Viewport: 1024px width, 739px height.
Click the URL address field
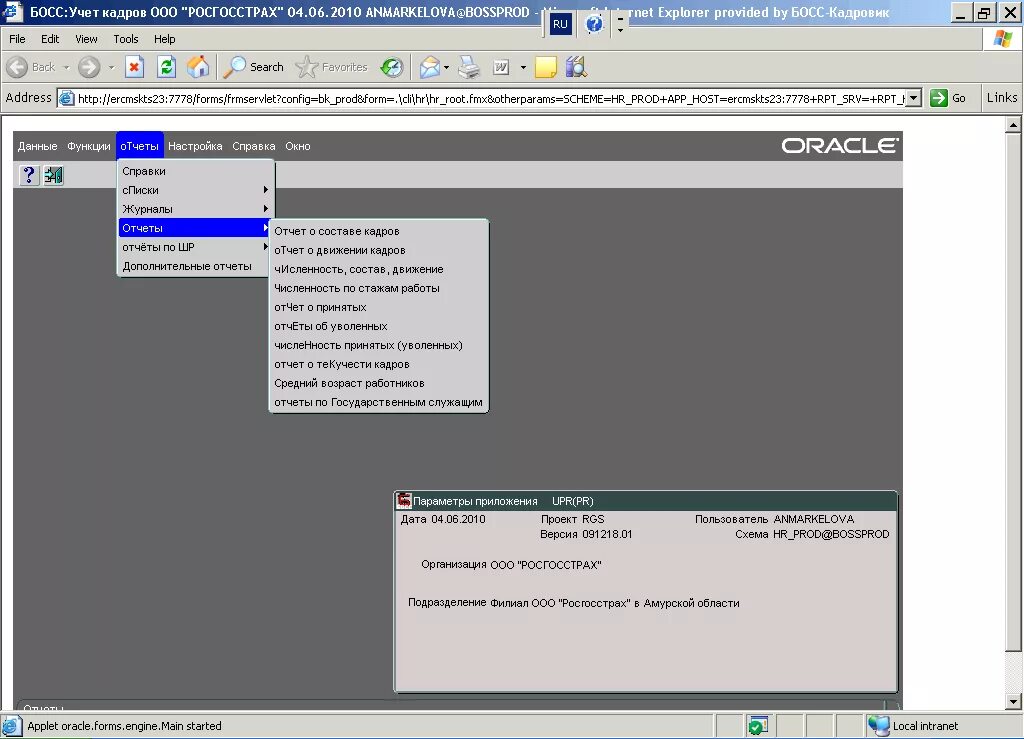(x=490, y=99)
